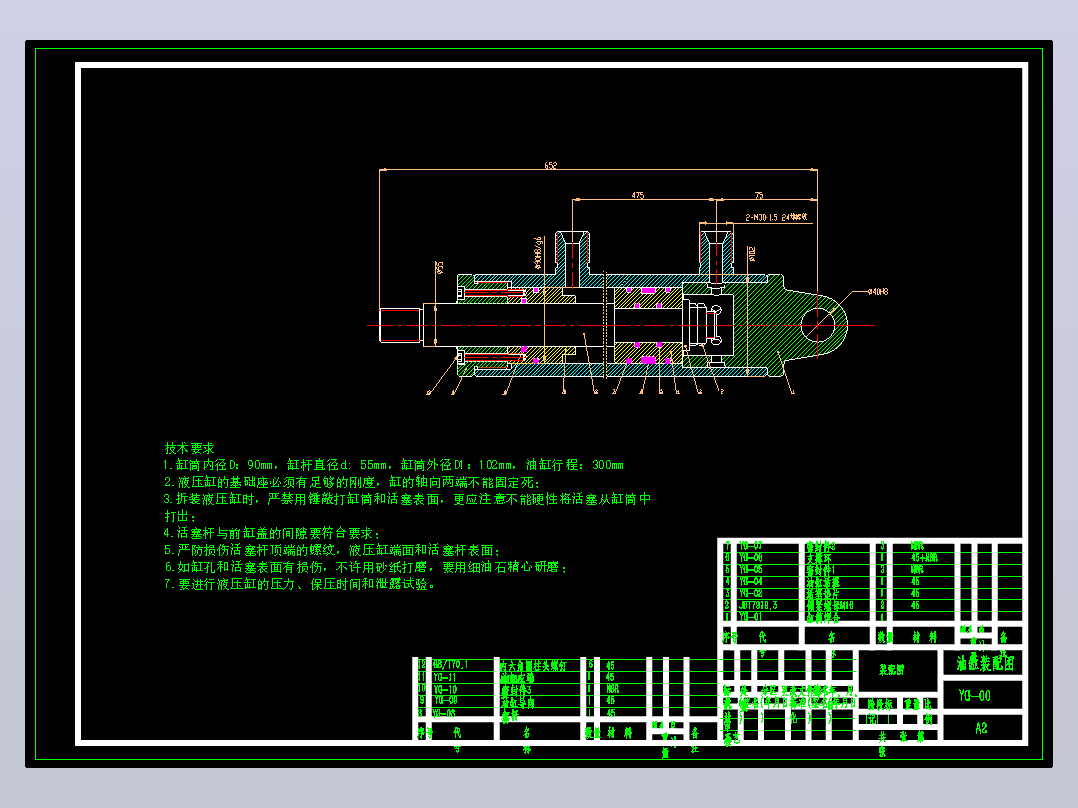1078x808 pixels.
Task: Click the GB/T70.1 standard code cell
Action: [450, 665]
